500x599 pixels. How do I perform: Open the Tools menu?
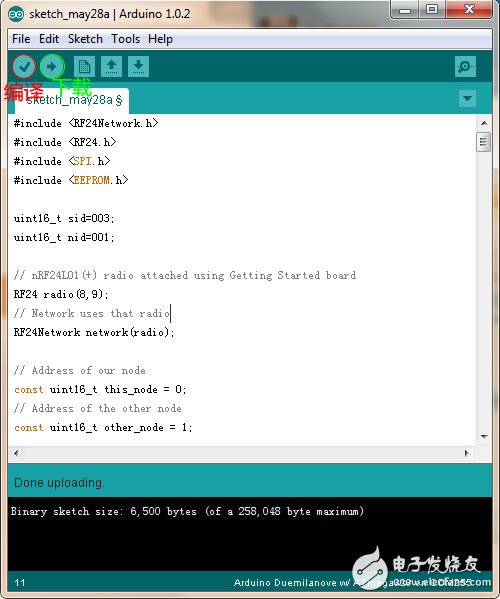[x=125, y=39]
